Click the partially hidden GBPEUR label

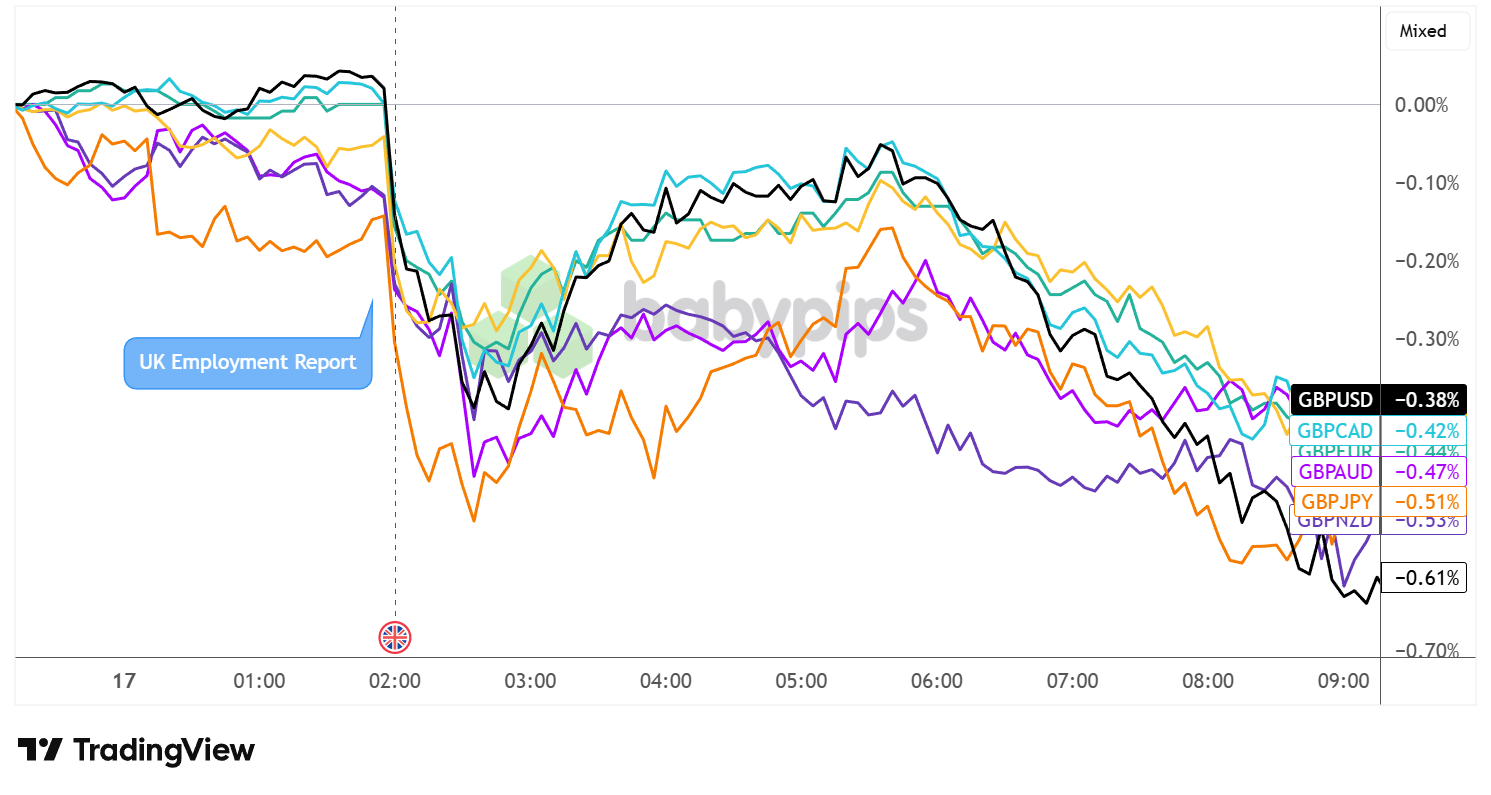coord(1335,450)
